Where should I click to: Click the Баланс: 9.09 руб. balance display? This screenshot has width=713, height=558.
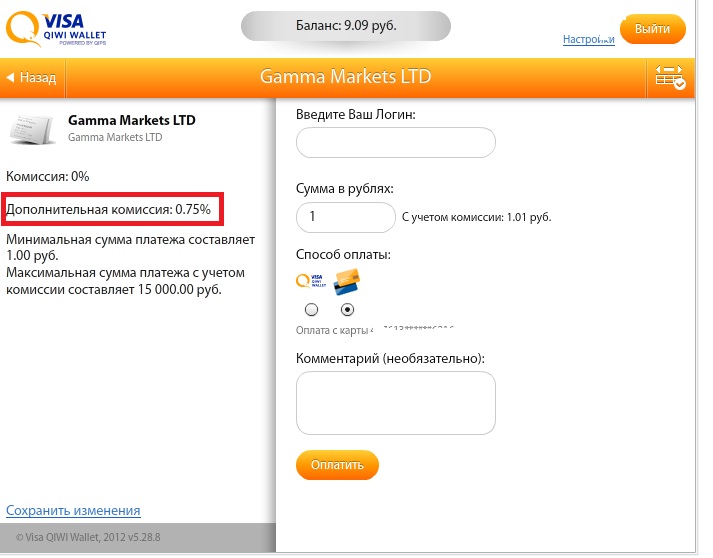pos(346,26)
